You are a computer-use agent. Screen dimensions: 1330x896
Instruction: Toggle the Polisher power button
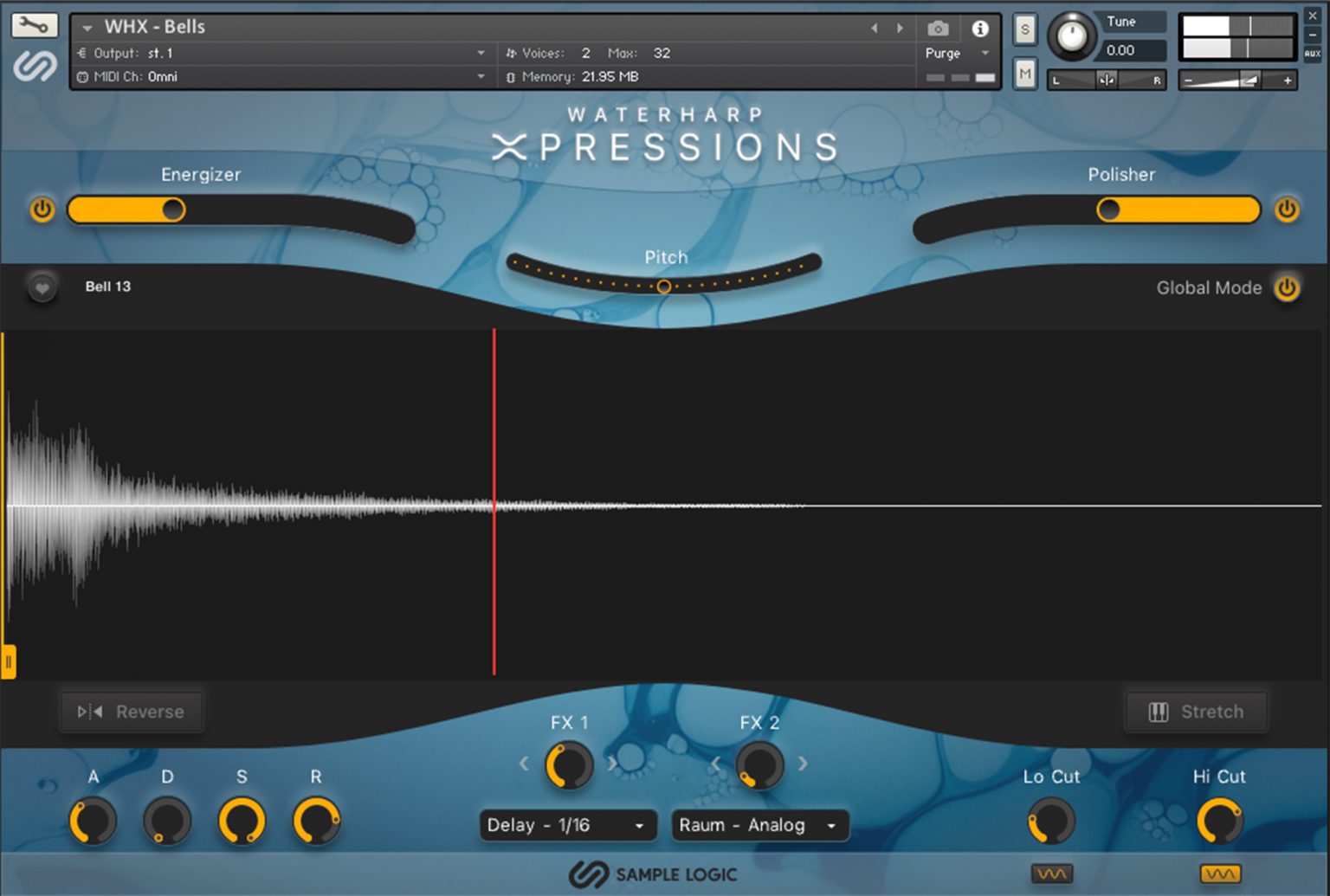(x=1287, y=209)
